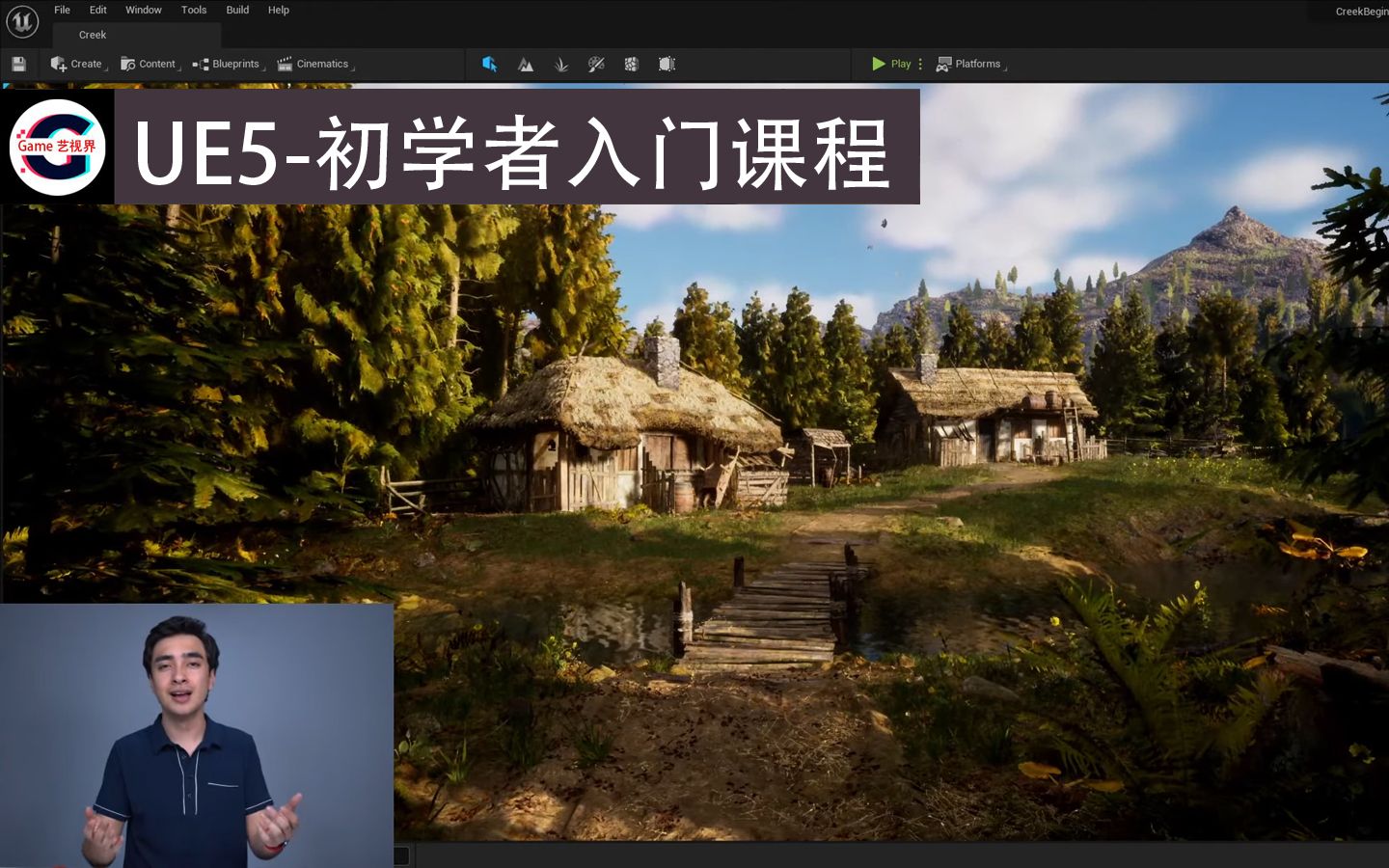Switch to Landscape mode icon
The height and width of the screenshot is (868, 1389).
(x=526, y=64)
